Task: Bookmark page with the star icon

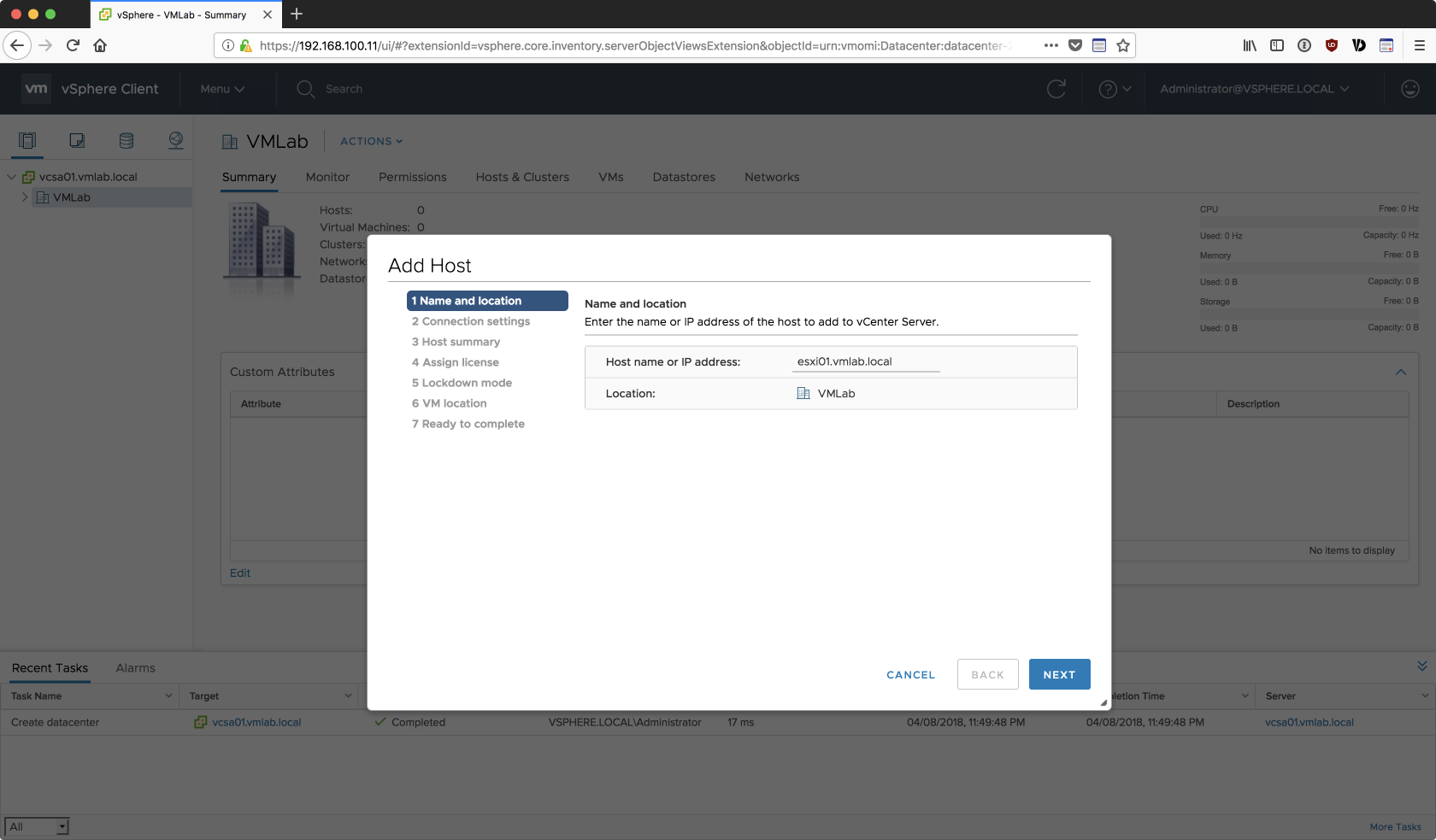Action: [1123, 45]
